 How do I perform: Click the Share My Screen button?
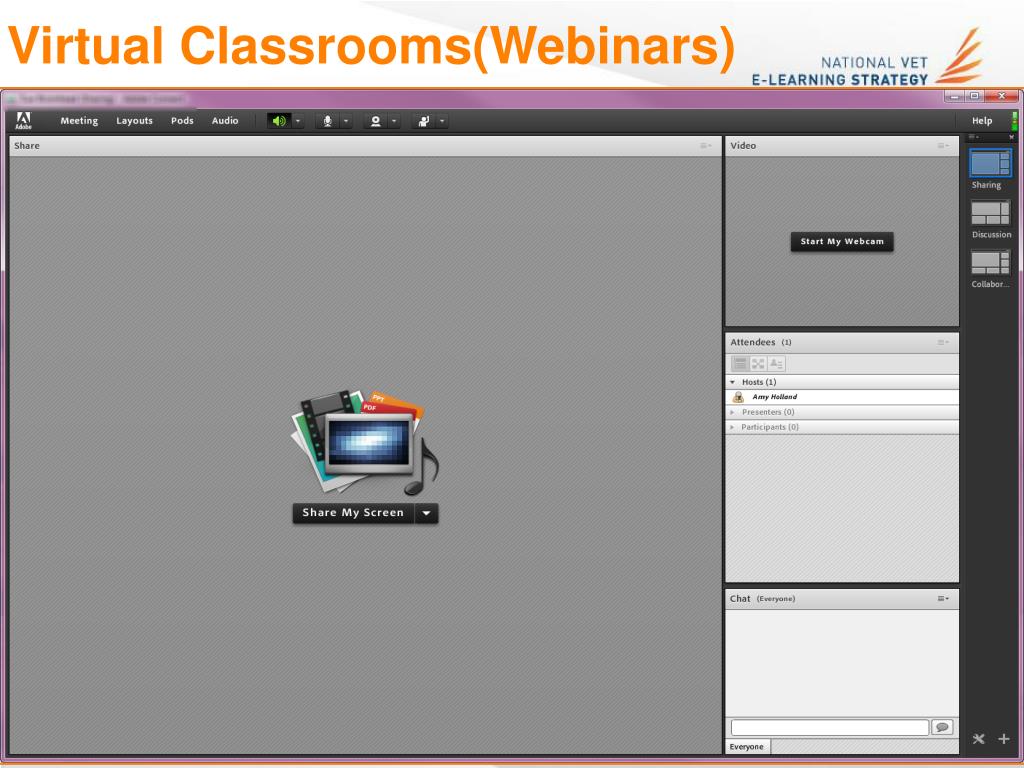[353, 513]
